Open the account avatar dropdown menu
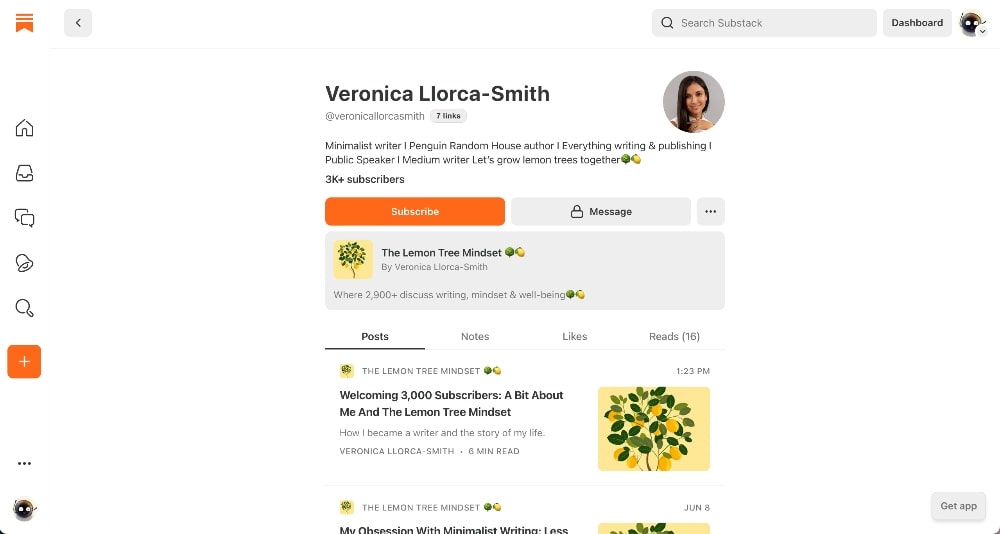 click(x=973, y=24)
